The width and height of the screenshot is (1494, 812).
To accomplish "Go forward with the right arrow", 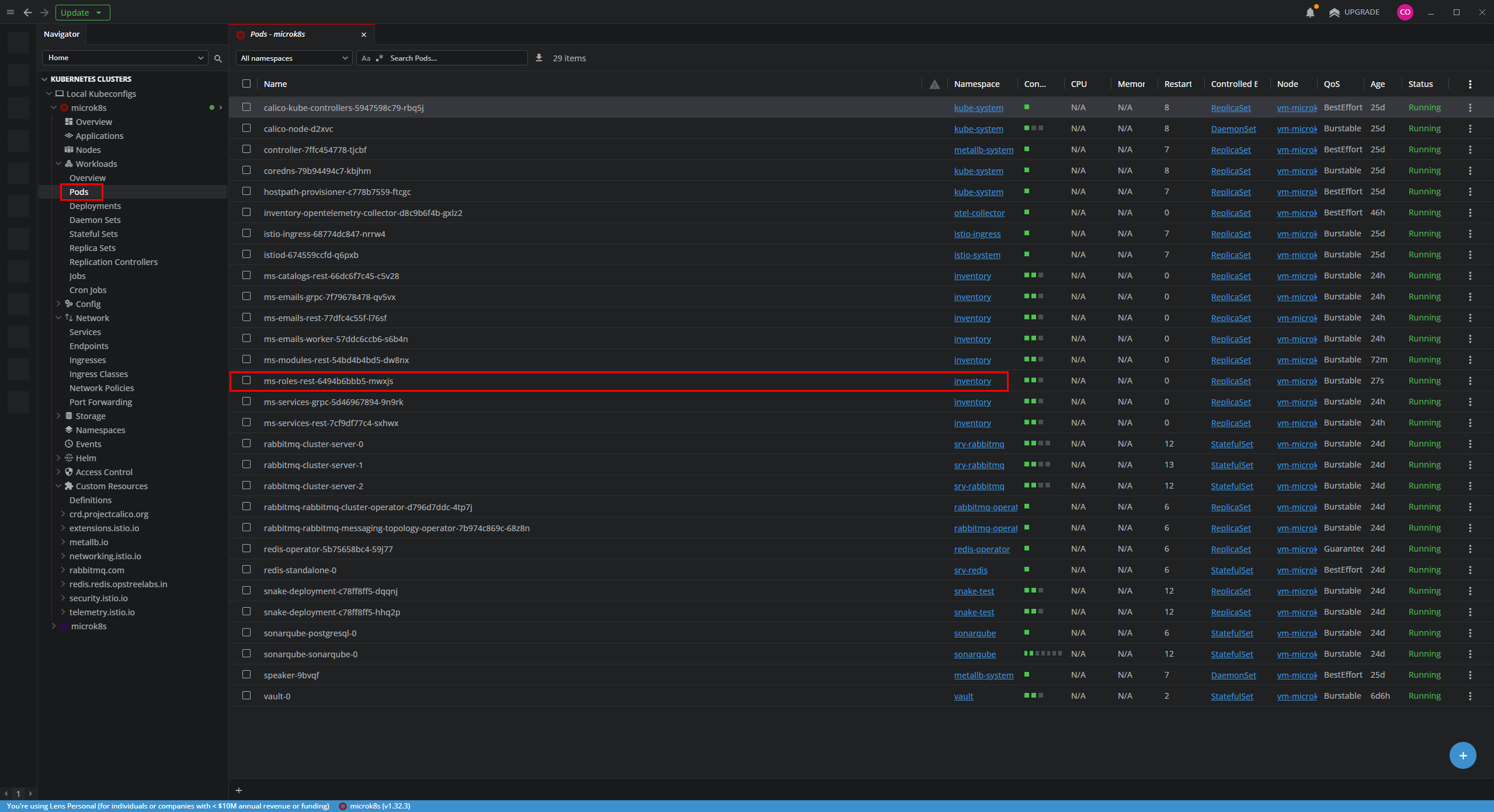I will tap(44, 12).
